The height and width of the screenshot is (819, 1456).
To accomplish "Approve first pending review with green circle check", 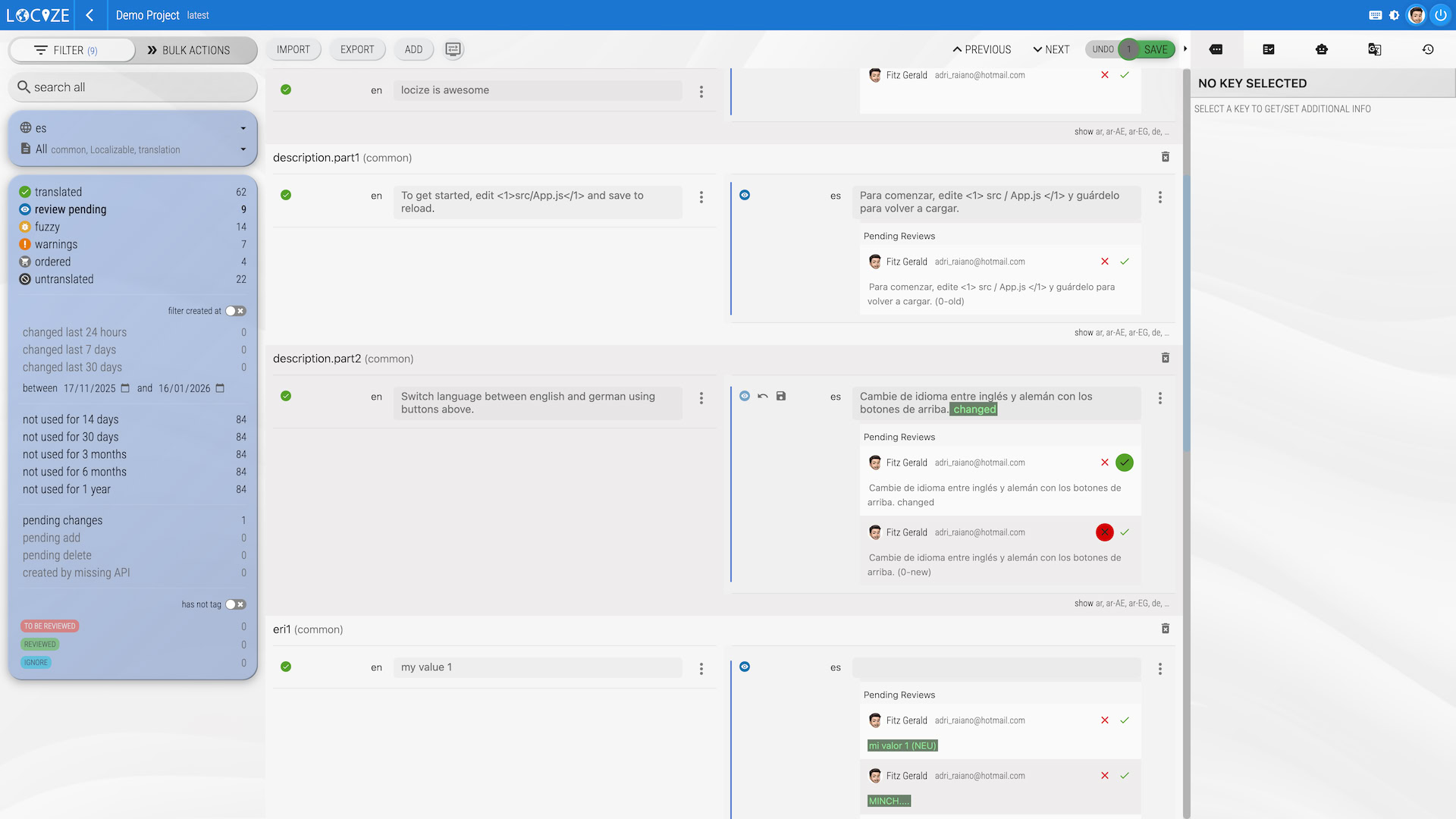I will [1125, 463].
